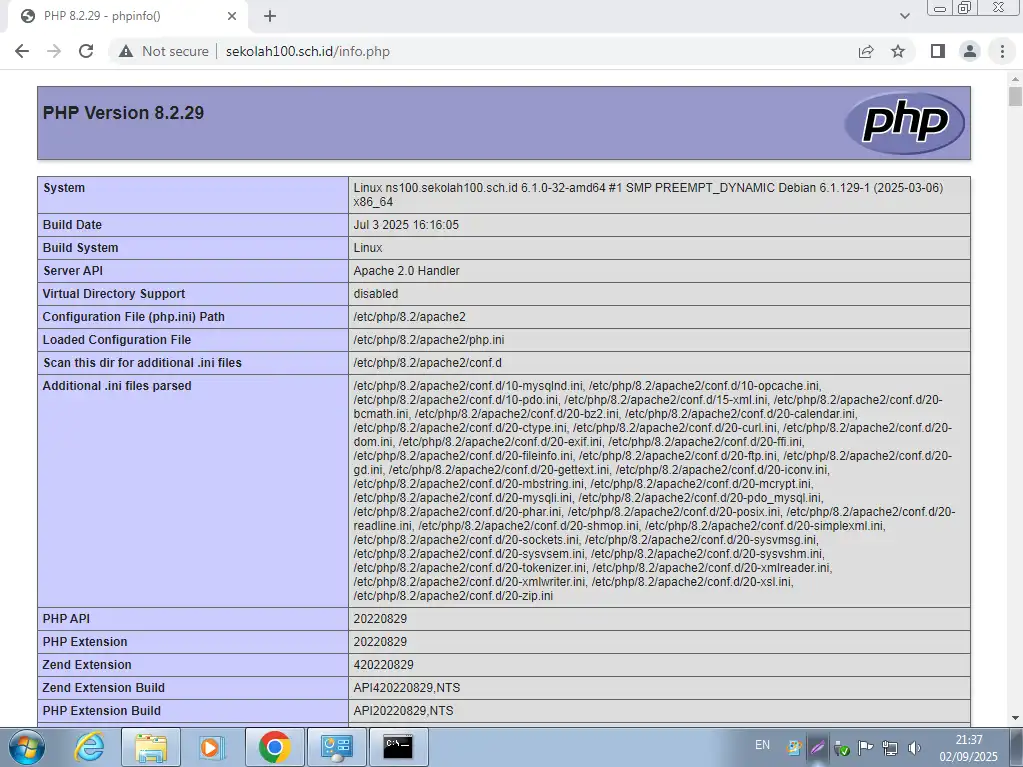This screenshot has height=767, width=1023.
Task: Click the PHP API label
Action: tap(67, 619)
